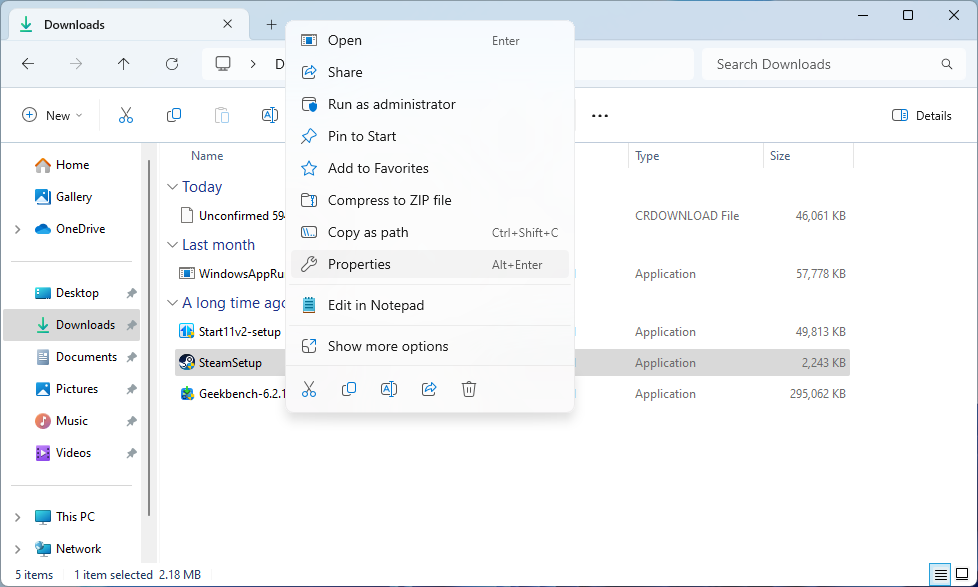The width and height of the screenshot is (978, 587).
Task: Unpin Desktop from Quick access pin icon
Action: click(x=131, y=293)
